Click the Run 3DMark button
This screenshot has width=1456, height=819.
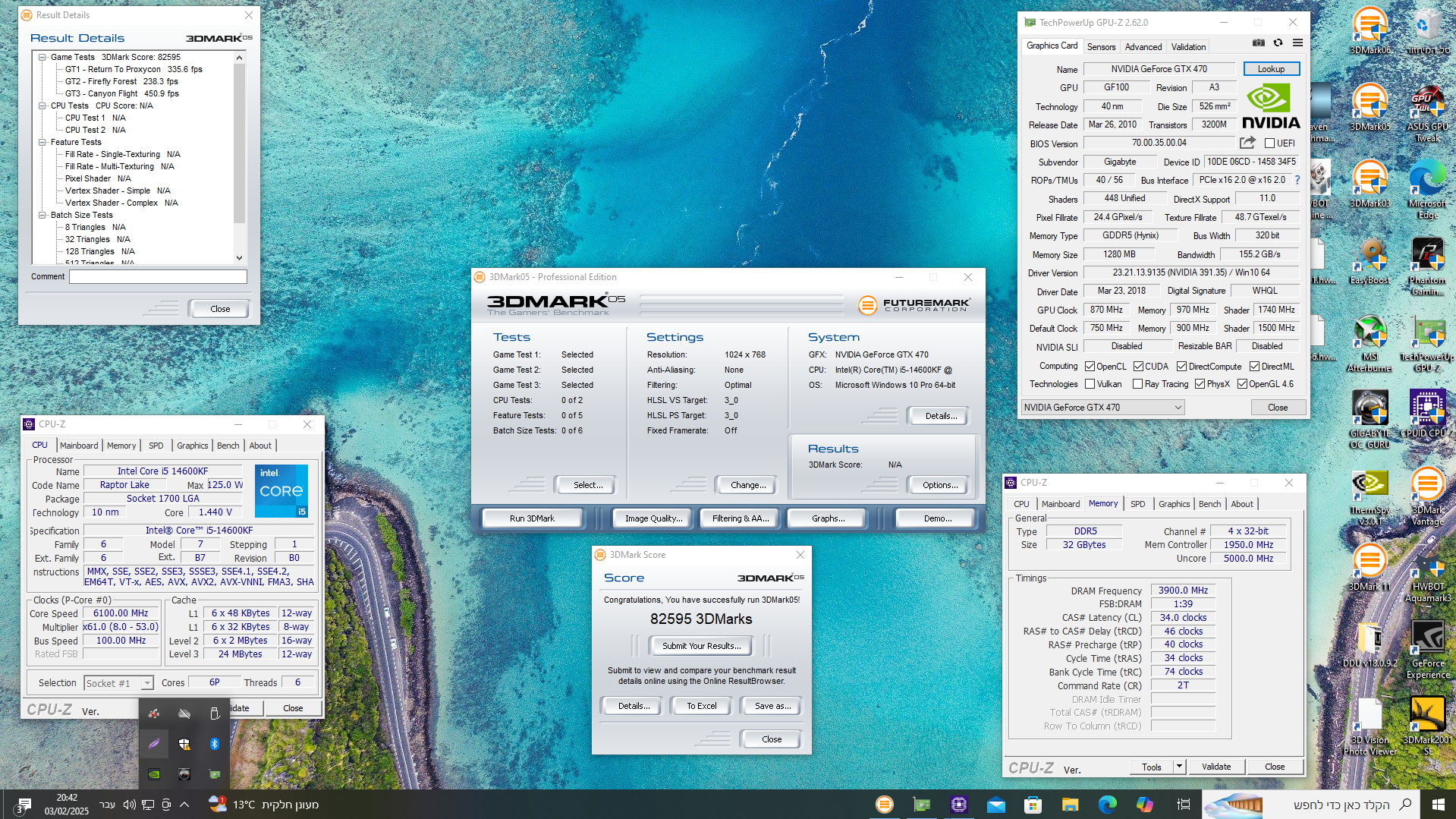pos(532,518)
